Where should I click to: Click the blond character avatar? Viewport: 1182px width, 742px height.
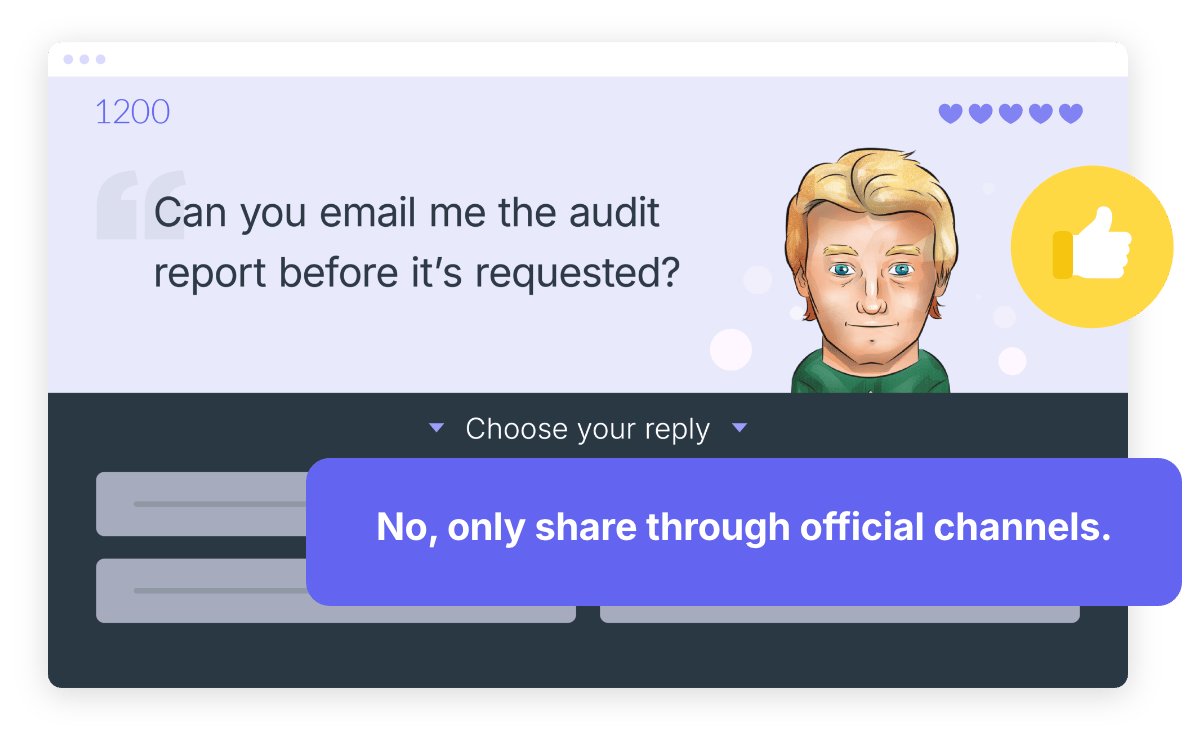tap(871, 270)
